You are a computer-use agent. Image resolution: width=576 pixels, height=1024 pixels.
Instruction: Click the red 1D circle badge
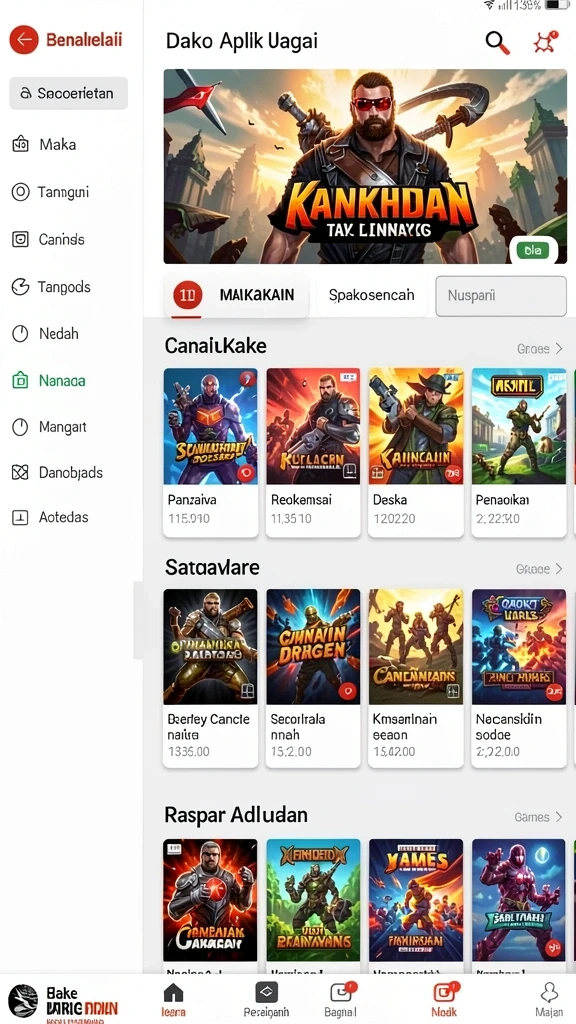point(186,295)
